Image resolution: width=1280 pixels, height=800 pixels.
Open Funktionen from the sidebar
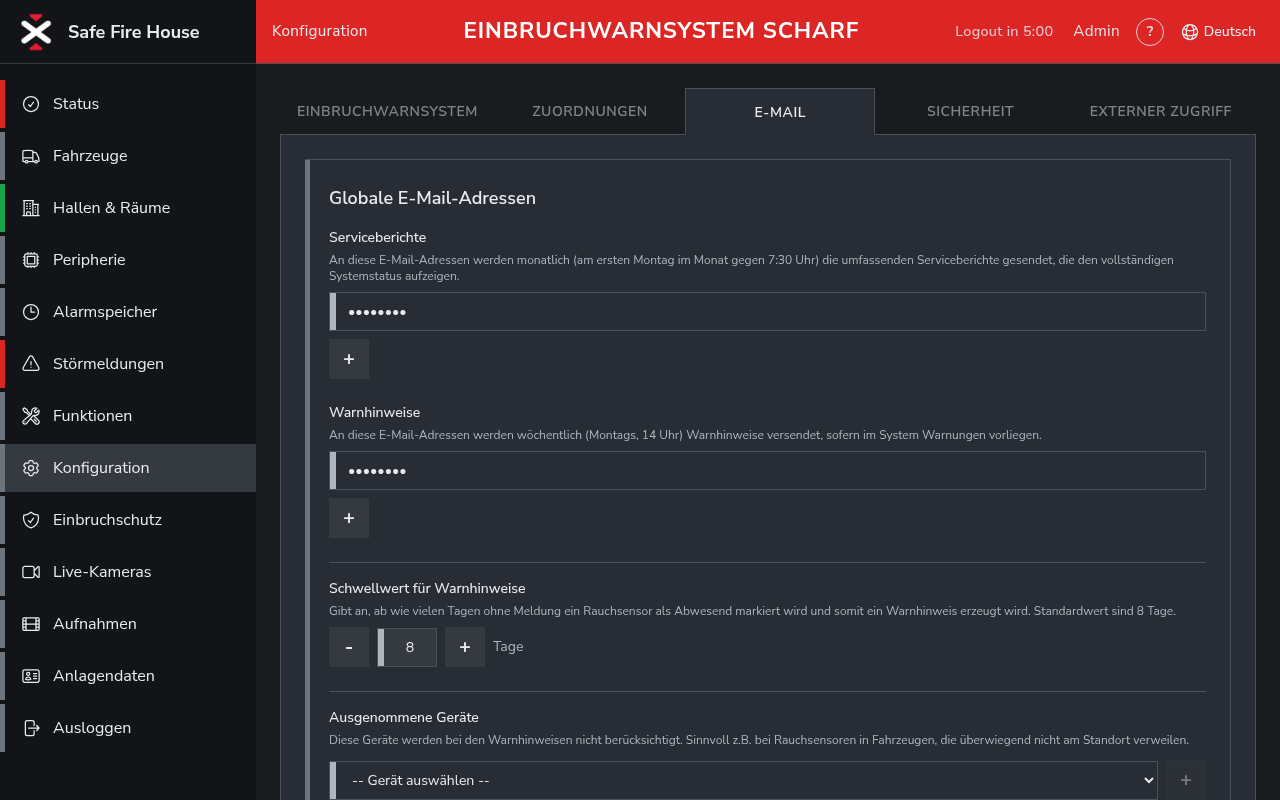[128, 416]
